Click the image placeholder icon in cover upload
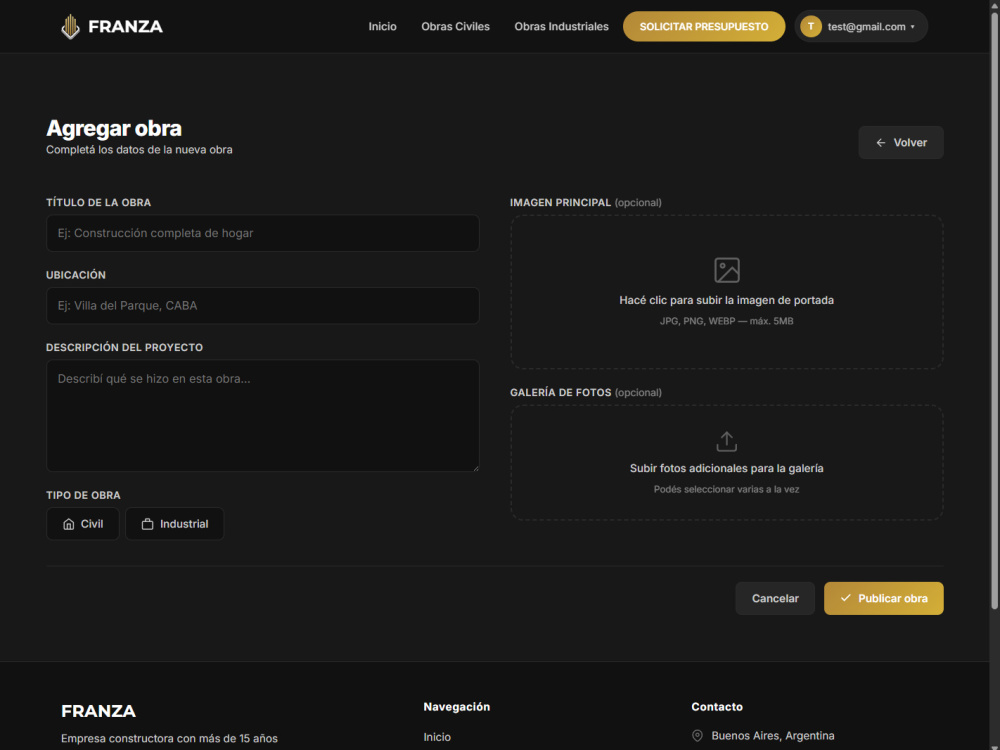 coord(726,270)
